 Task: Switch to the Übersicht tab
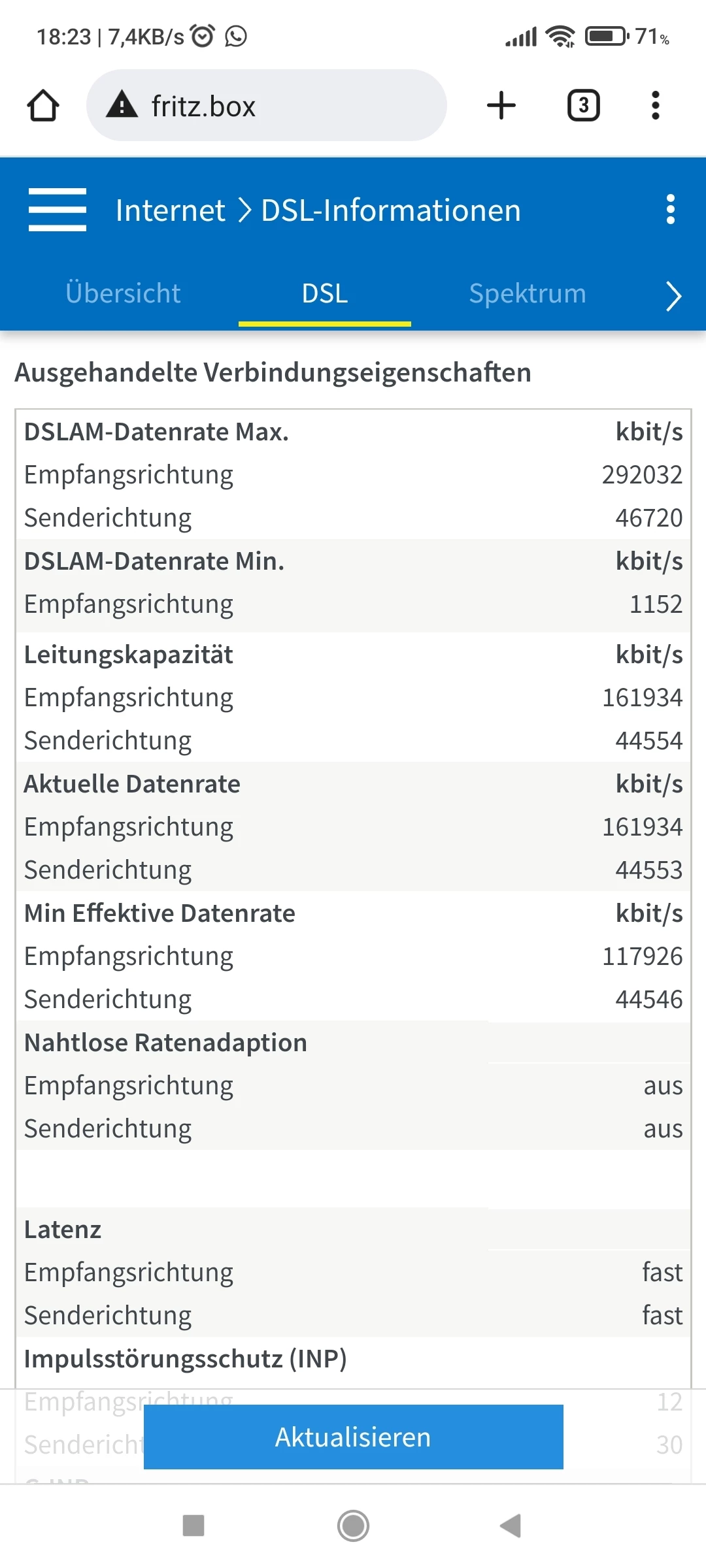(123, 293)
